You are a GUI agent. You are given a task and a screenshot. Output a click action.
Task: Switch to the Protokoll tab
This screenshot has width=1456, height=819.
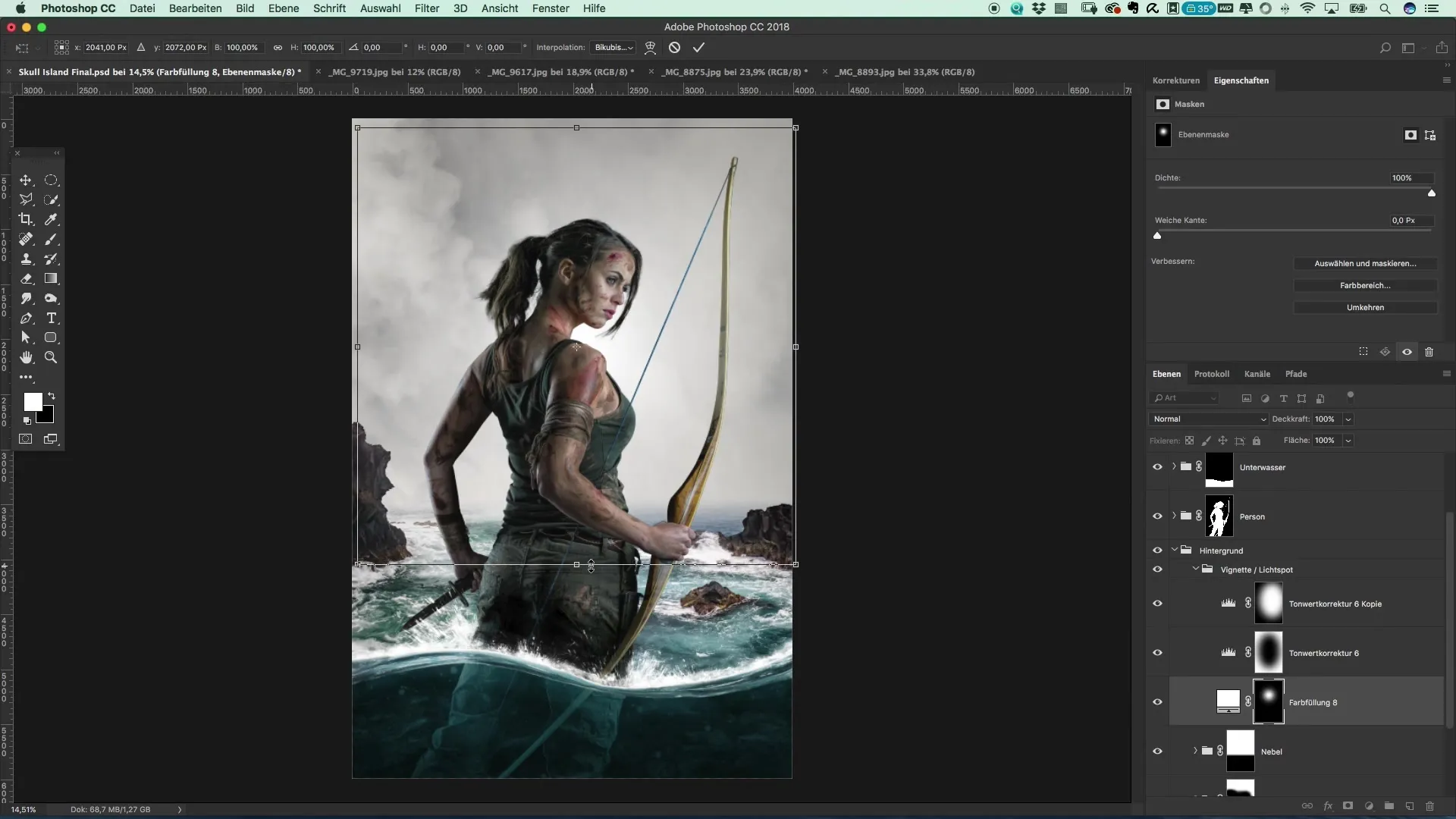coord(1211,374)
